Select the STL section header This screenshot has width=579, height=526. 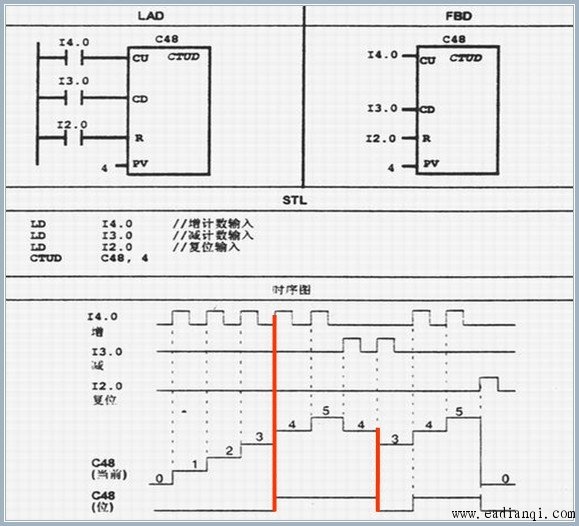click(294, 200)
